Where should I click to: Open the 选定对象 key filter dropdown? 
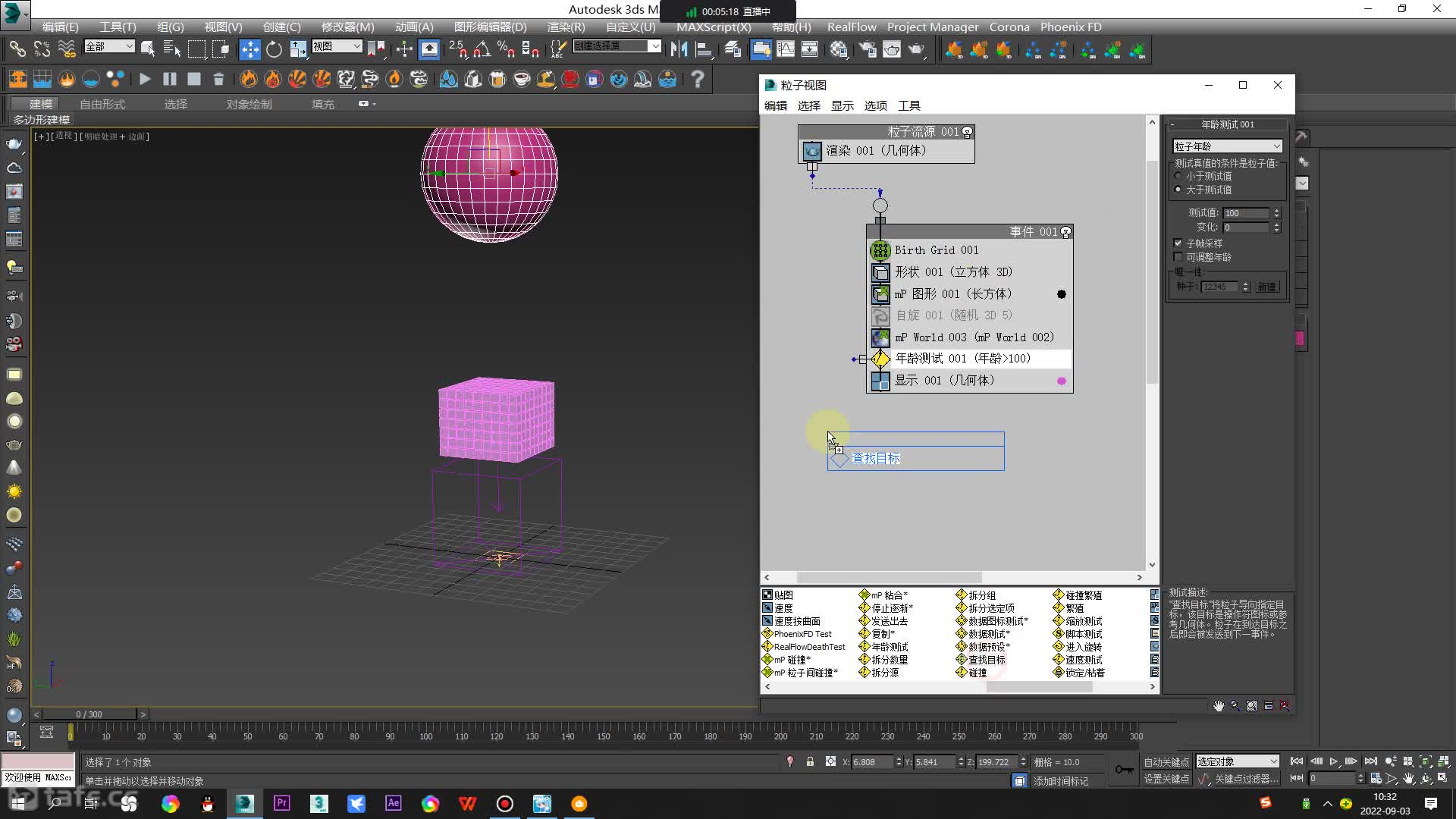(x=1238, y=762)
